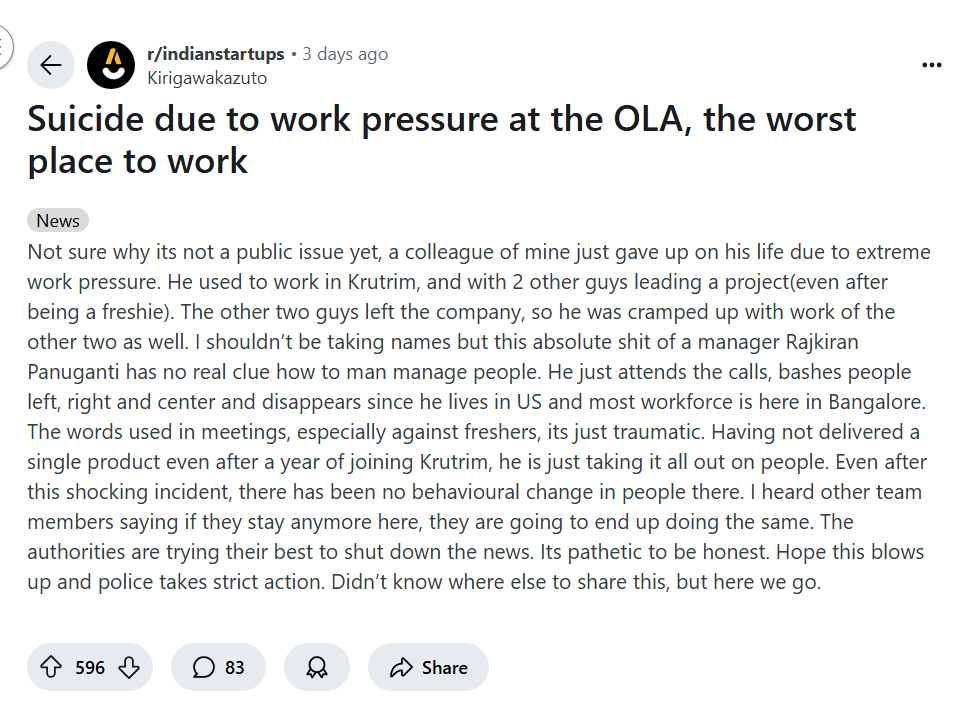
Task: Click the share arrow icon
Action: 402,667
